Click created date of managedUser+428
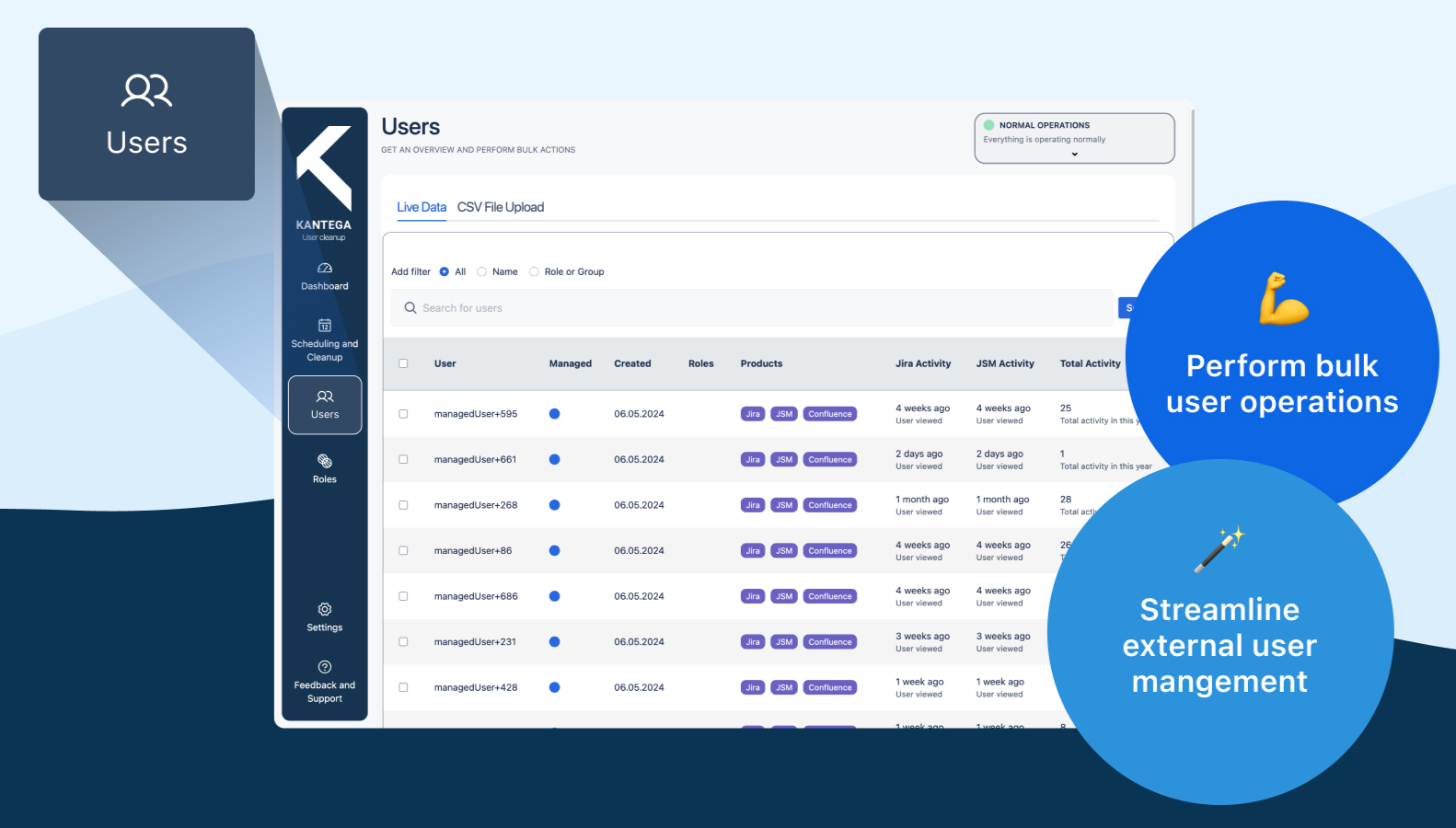Screen dimensions: 1456x828 639,687
